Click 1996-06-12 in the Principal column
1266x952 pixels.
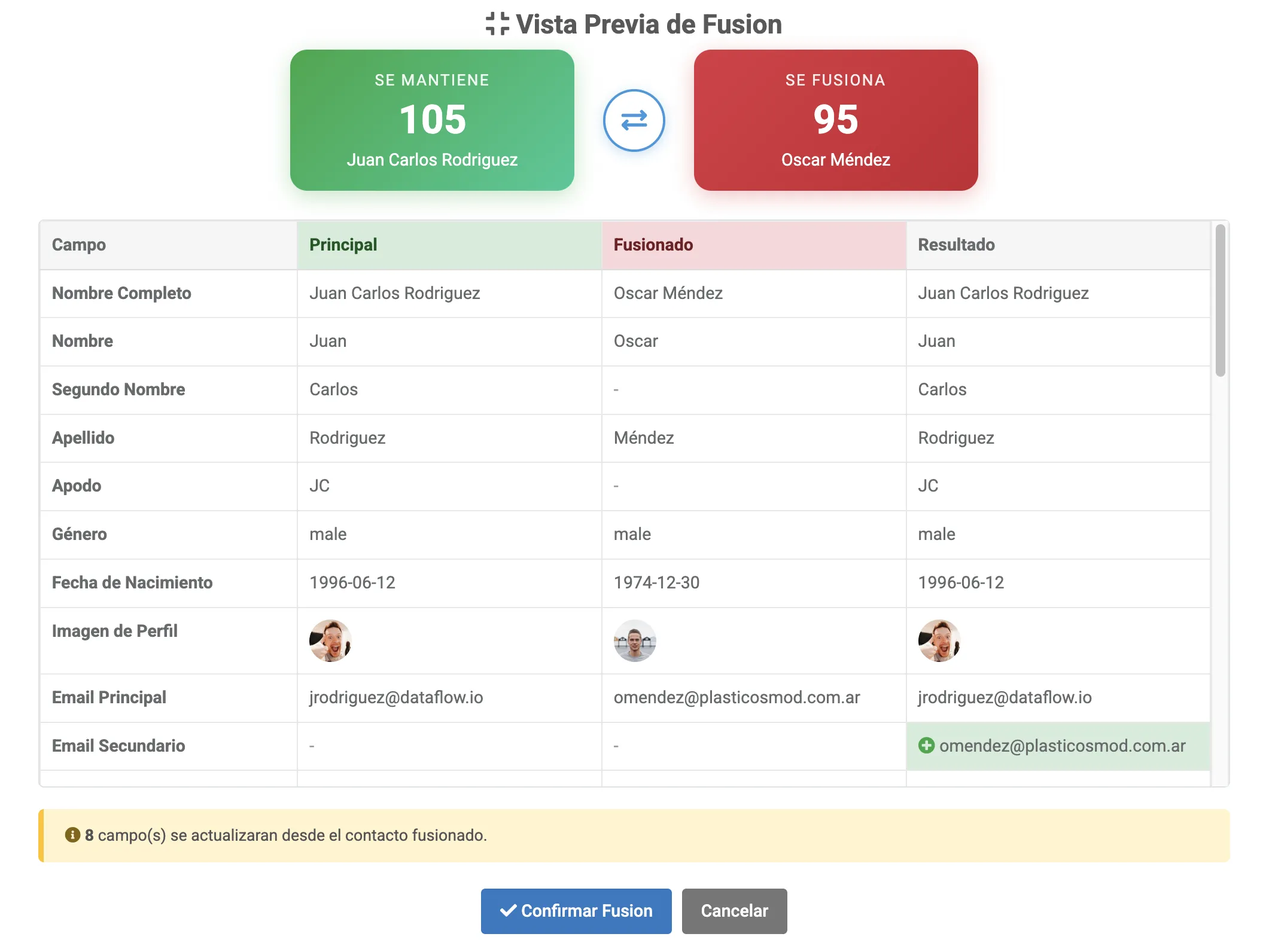[x=352, y=582]
